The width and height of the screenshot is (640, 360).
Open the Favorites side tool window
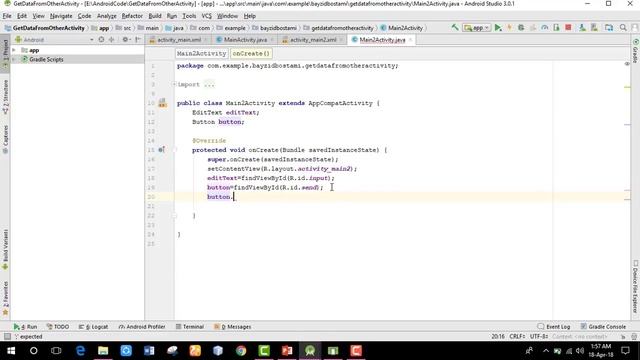coord(5,298)
